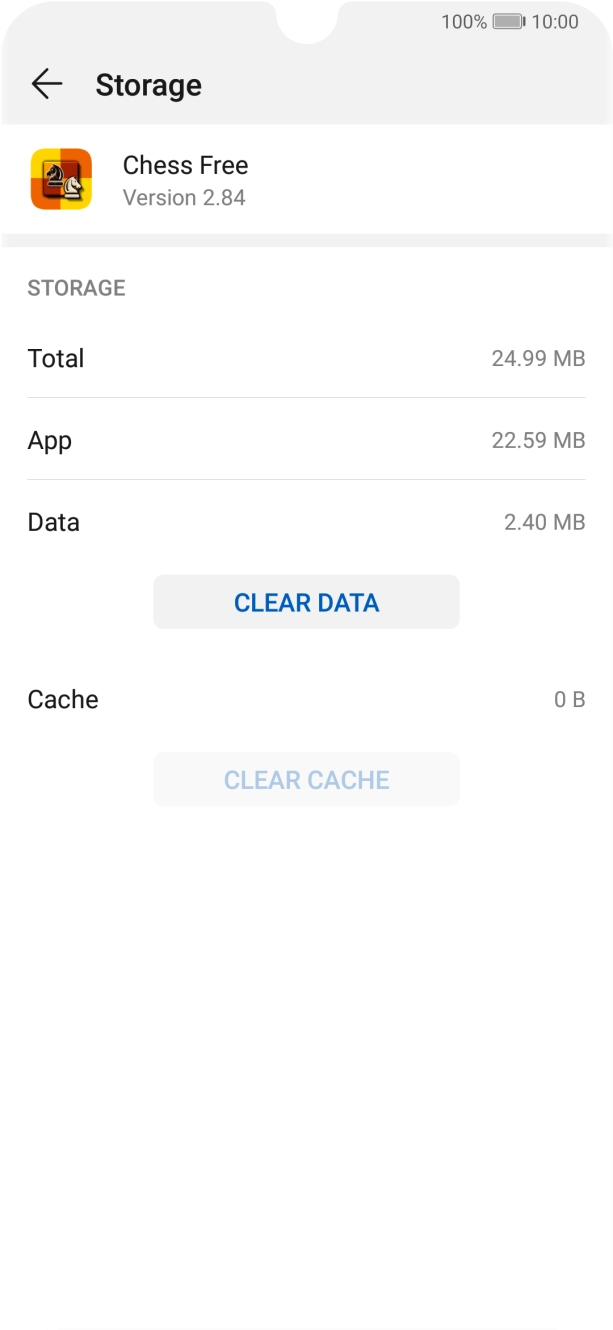Tap the 2.40 MB data value
The height and width of the screenshot is (1330, 613).
point(544,523)
